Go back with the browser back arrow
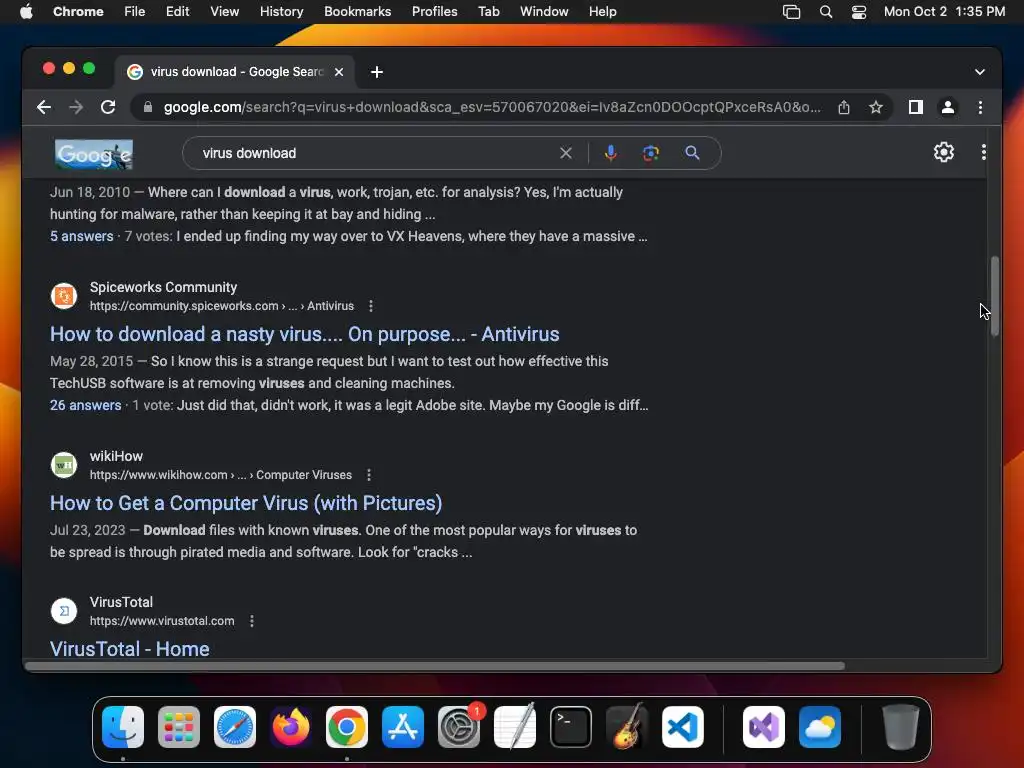 tap(44, 107)
